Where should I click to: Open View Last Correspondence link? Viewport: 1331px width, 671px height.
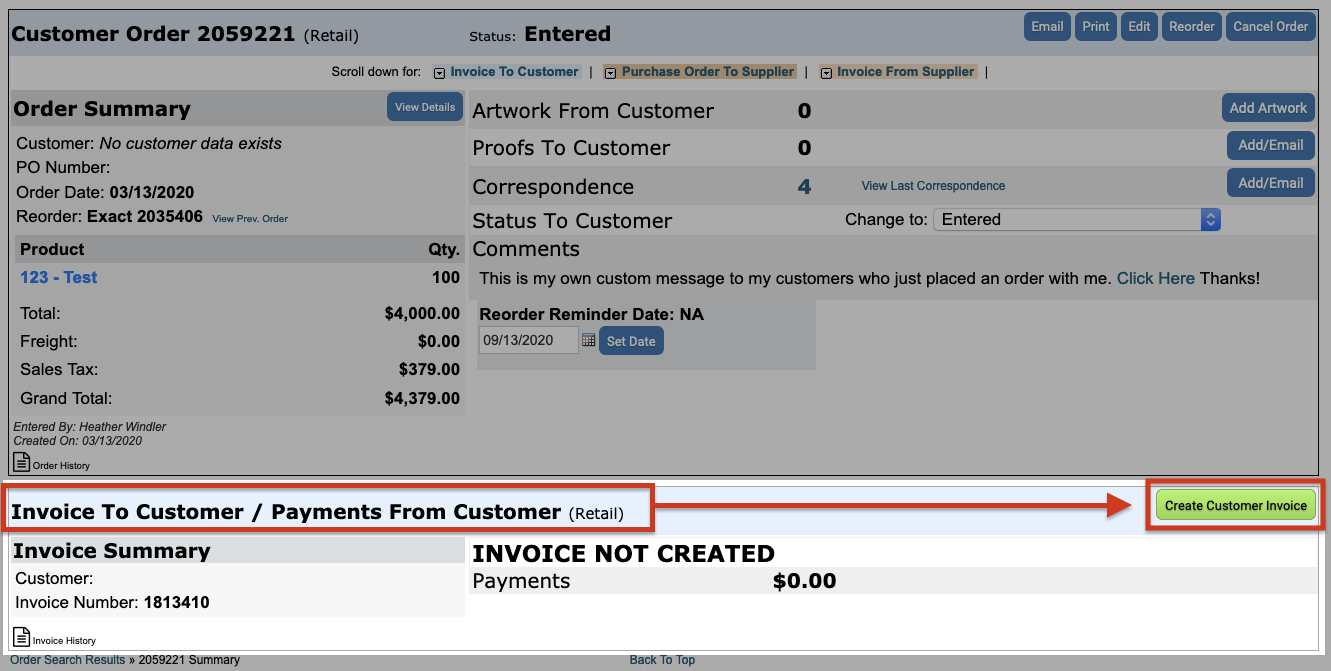(x=933, y=186)
